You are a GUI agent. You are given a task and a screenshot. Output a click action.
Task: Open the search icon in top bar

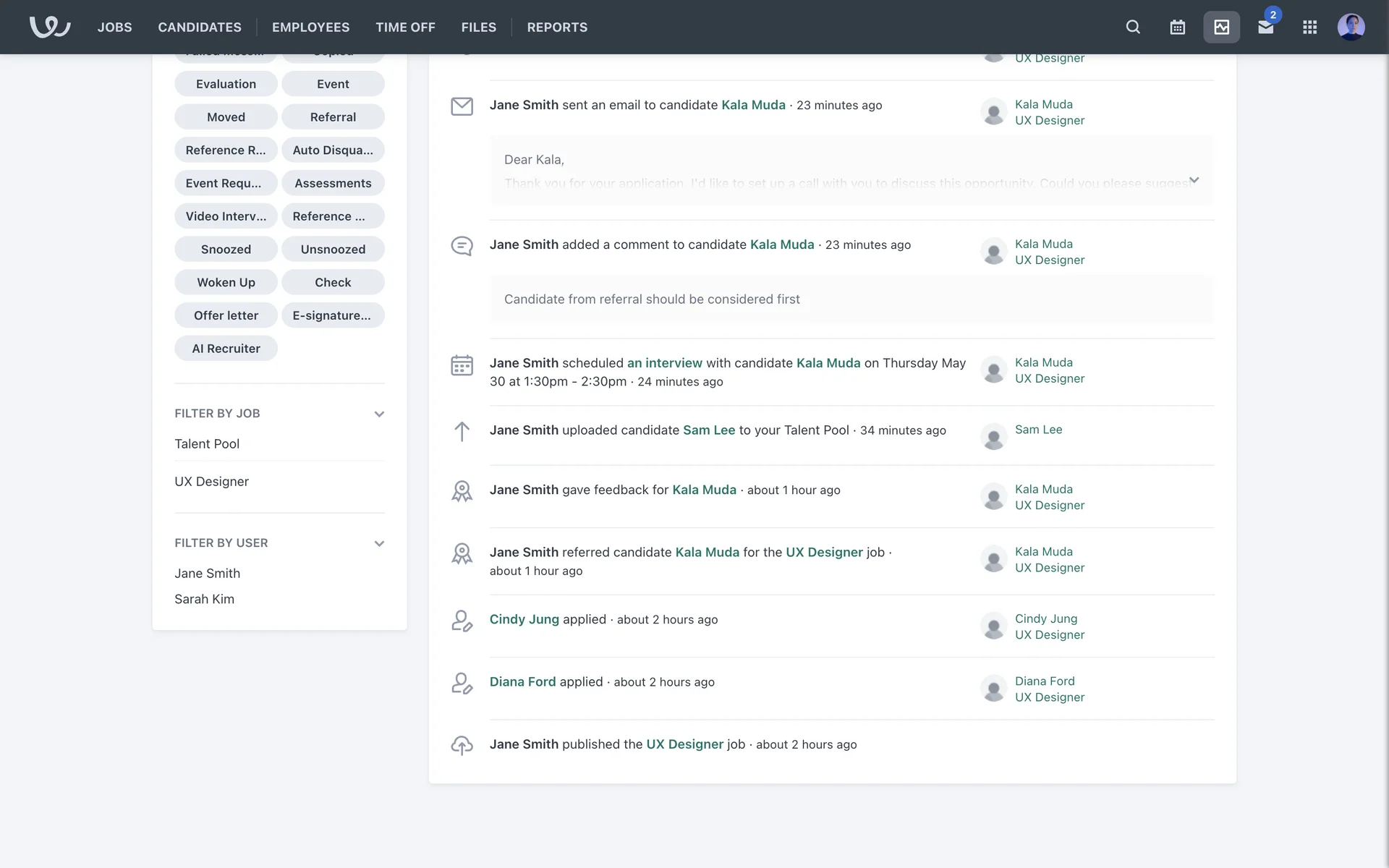[1133, 27]
